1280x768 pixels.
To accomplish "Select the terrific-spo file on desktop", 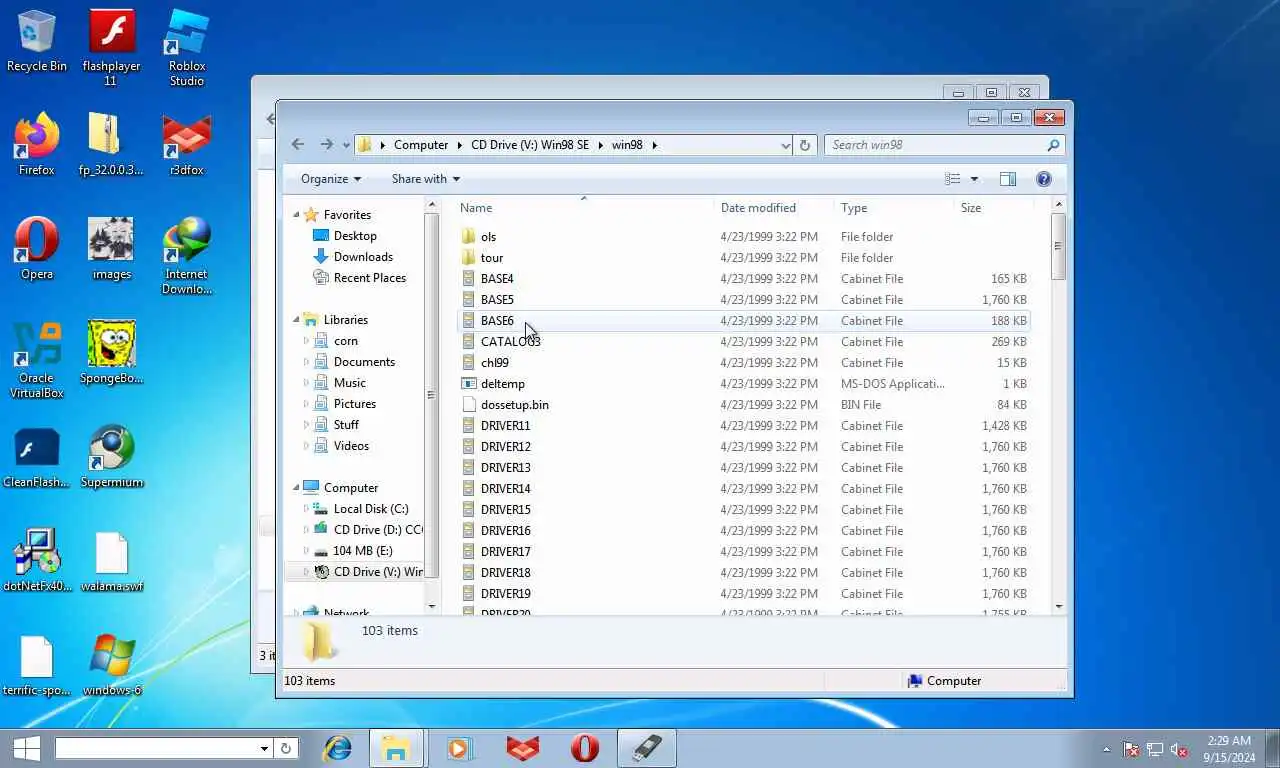I will point(37,664).
